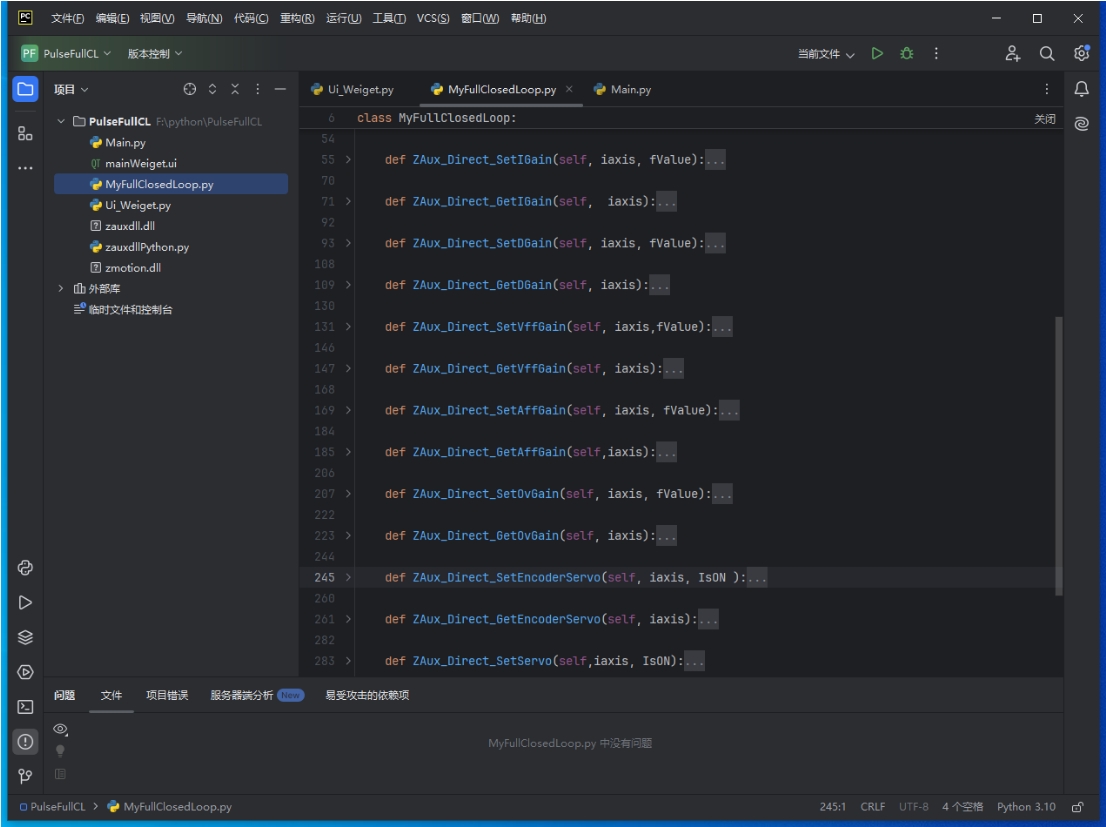Open current file run configuration dropdown
This screenshot has width=1106, height=827.
coord(826,54)
